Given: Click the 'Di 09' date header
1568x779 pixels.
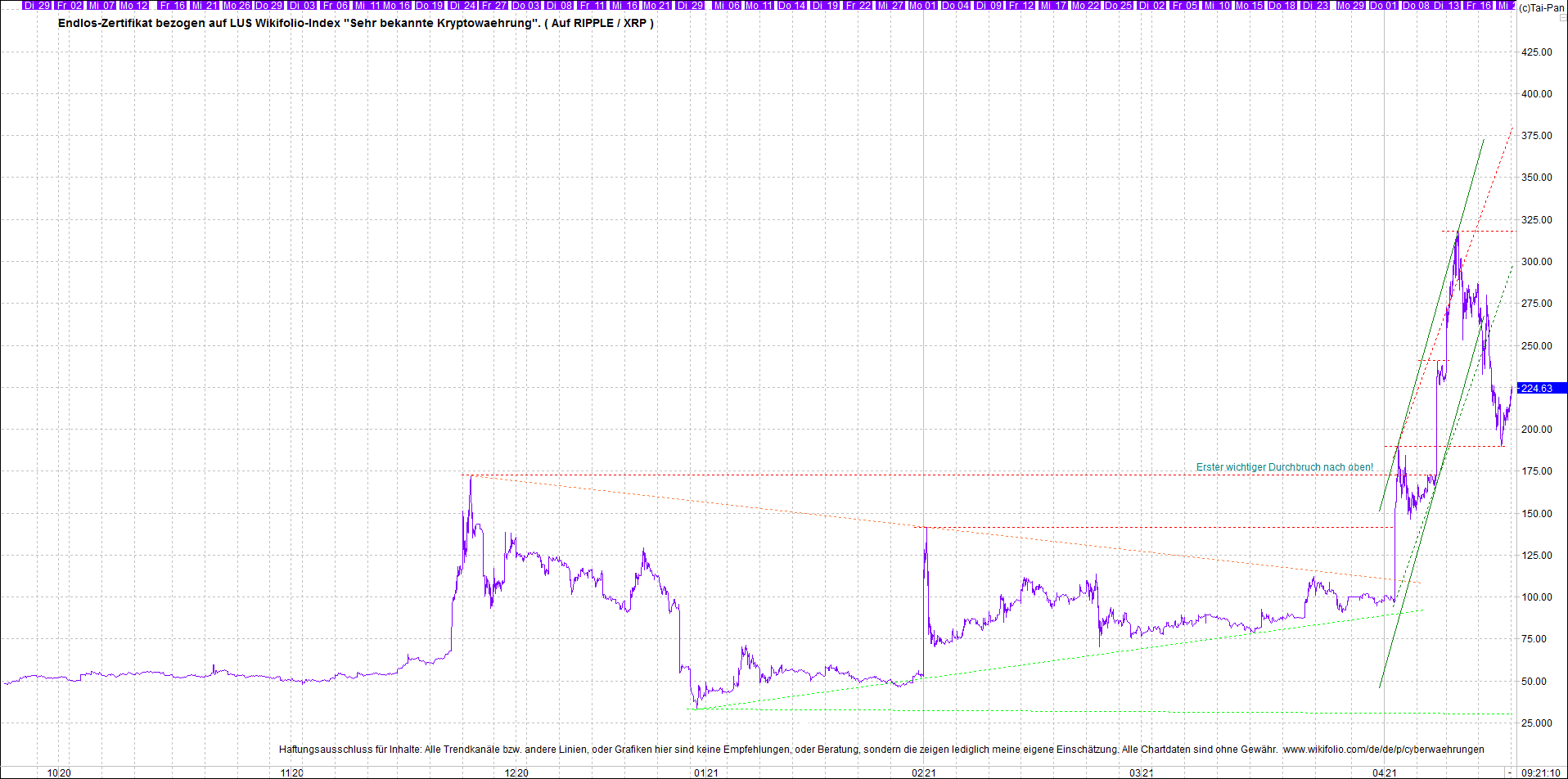Looking at the screenshot, I should pos(989,5).
